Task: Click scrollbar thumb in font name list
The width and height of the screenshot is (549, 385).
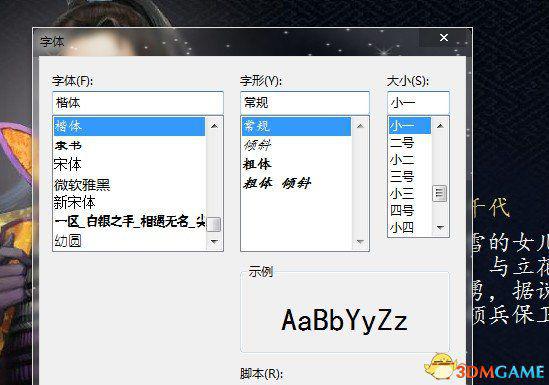Action: coord(214,224)
